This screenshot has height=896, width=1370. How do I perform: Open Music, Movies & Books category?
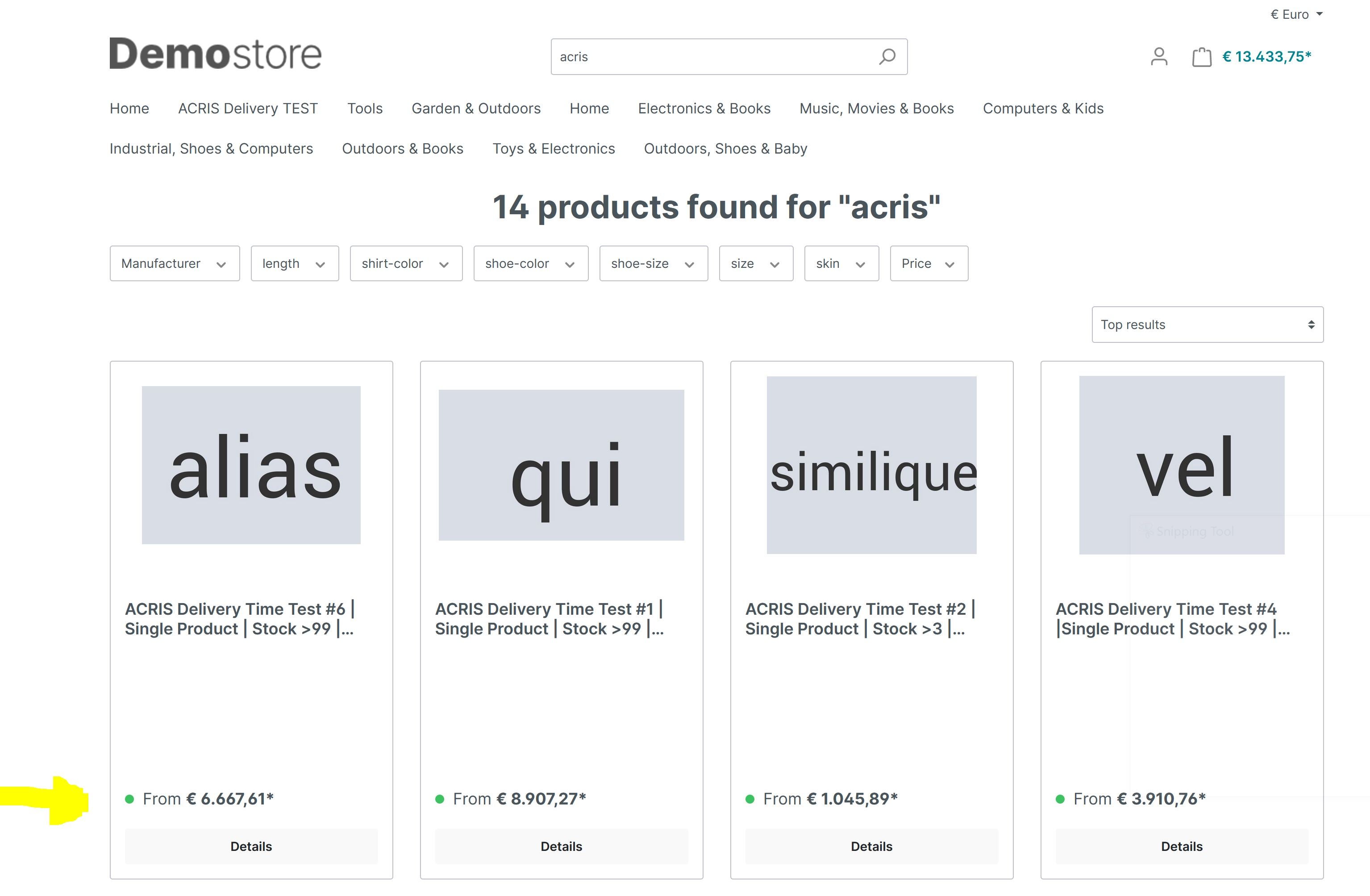pos(876,108)
